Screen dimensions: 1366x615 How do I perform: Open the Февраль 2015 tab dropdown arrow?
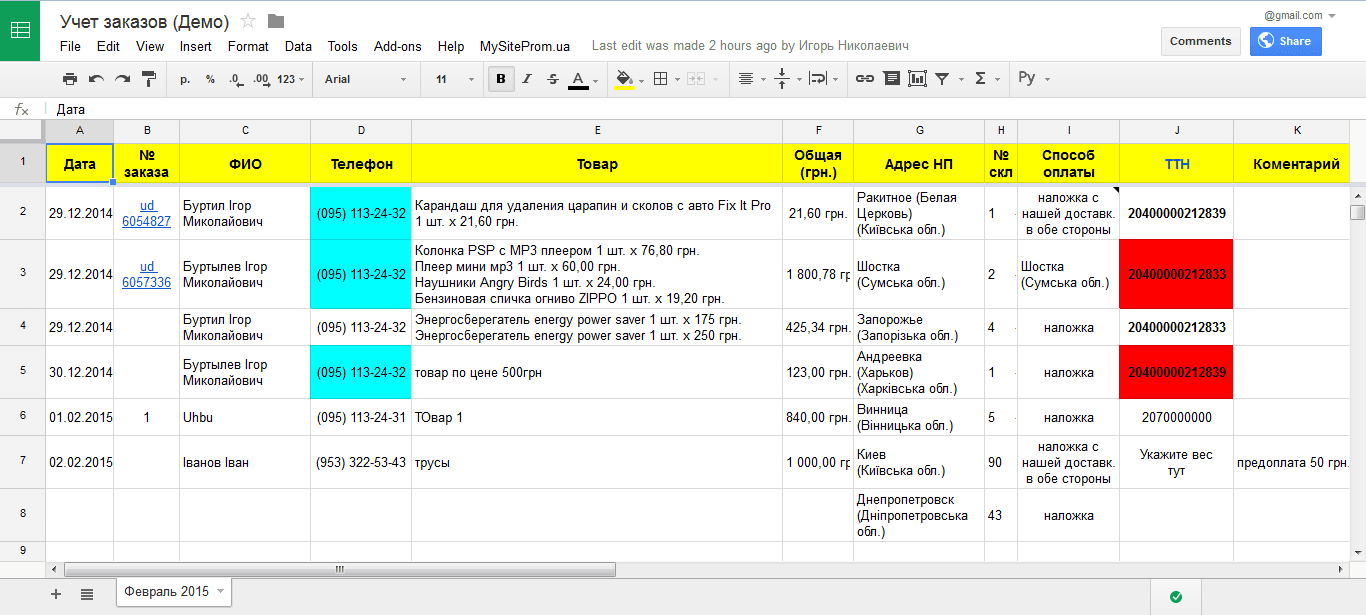coord(220,592)
